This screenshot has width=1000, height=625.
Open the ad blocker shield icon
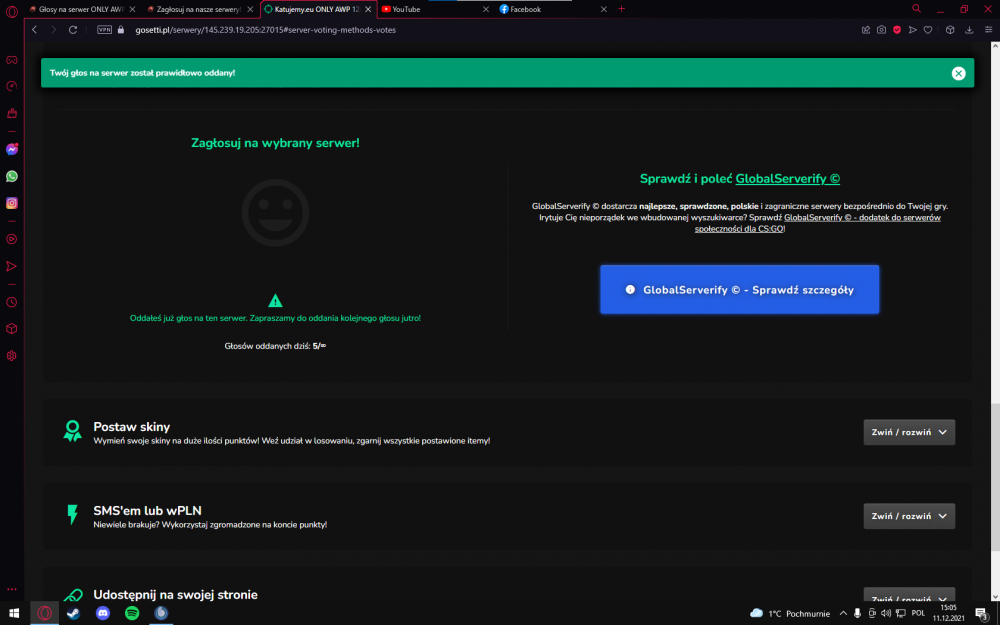(x=897, y=30)
